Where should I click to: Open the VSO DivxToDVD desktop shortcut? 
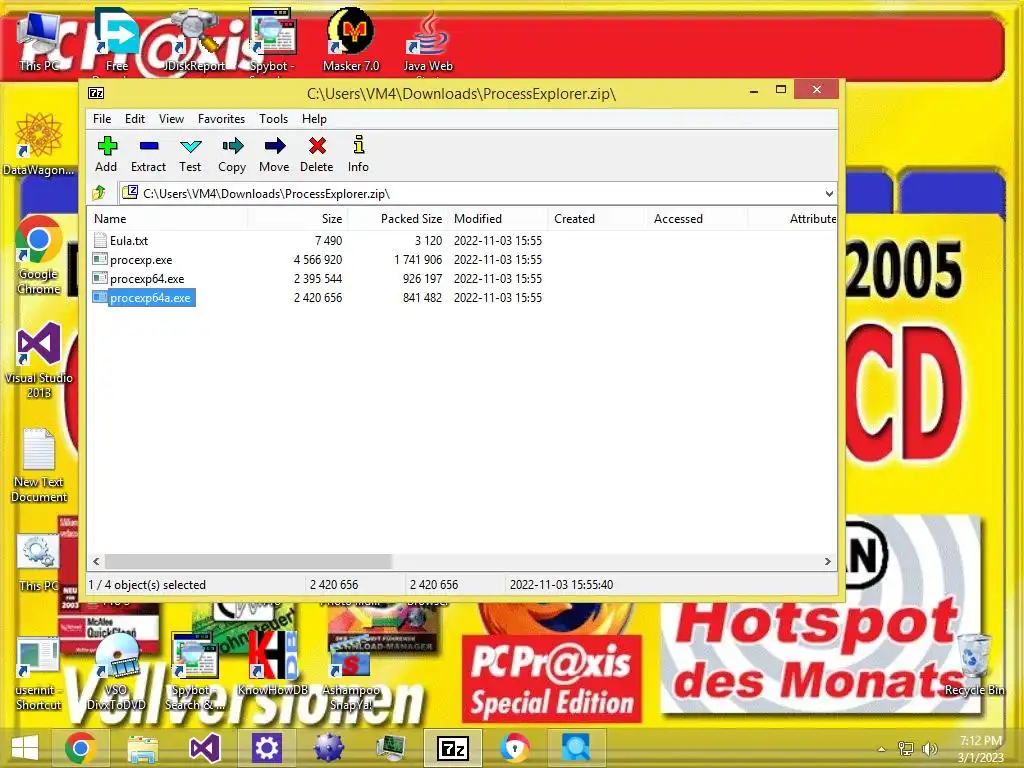(x=116, y=674)
